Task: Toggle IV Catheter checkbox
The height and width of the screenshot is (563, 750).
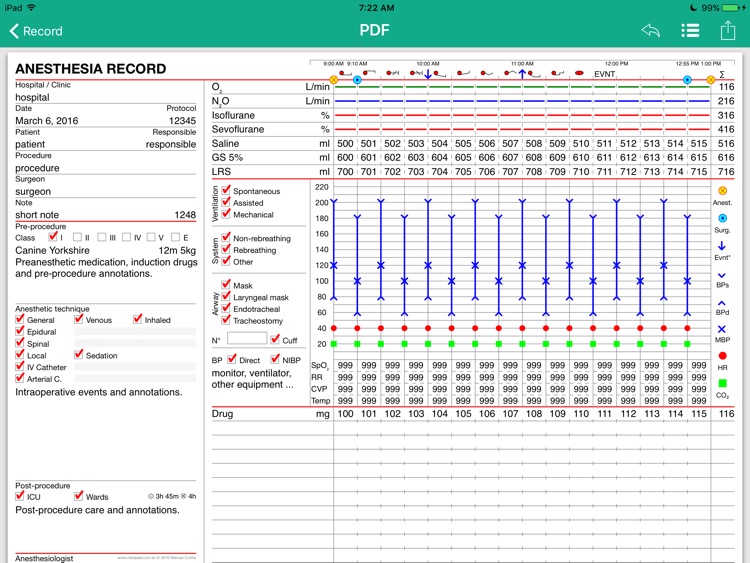Action: 20,366
